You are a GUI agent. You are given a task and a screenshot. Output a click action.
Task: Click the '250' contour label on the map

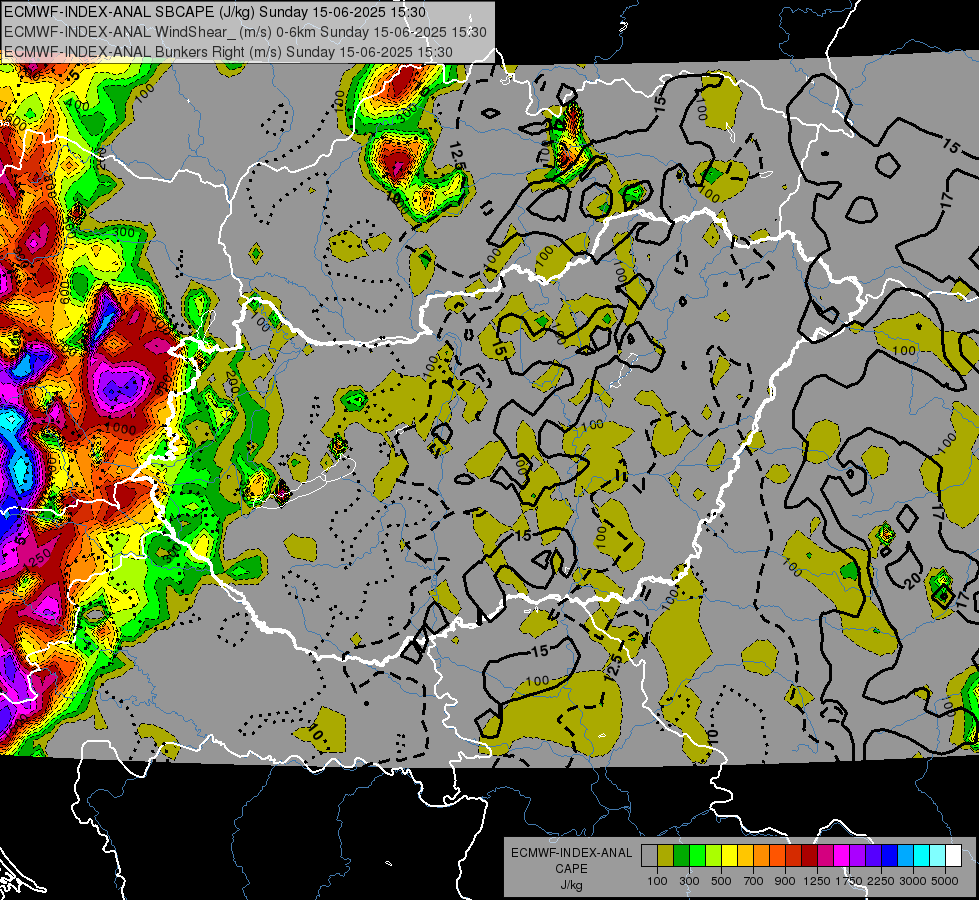click(x=40, y=558)
